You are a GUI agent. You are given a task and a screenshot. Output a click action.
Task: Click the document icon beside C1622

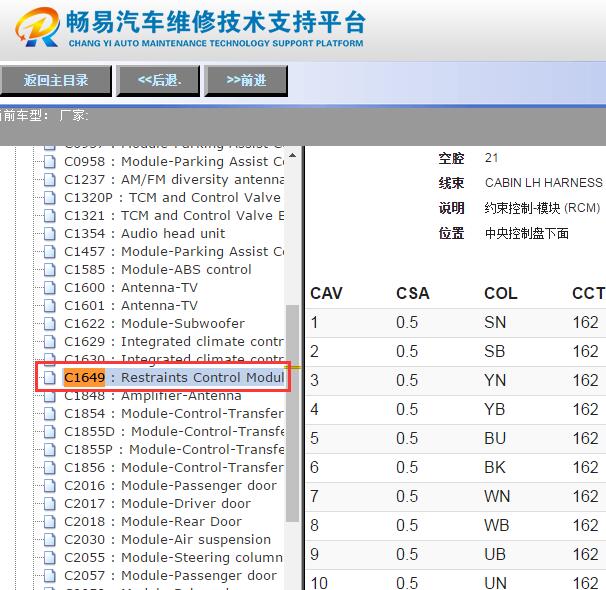click(49, 324)
